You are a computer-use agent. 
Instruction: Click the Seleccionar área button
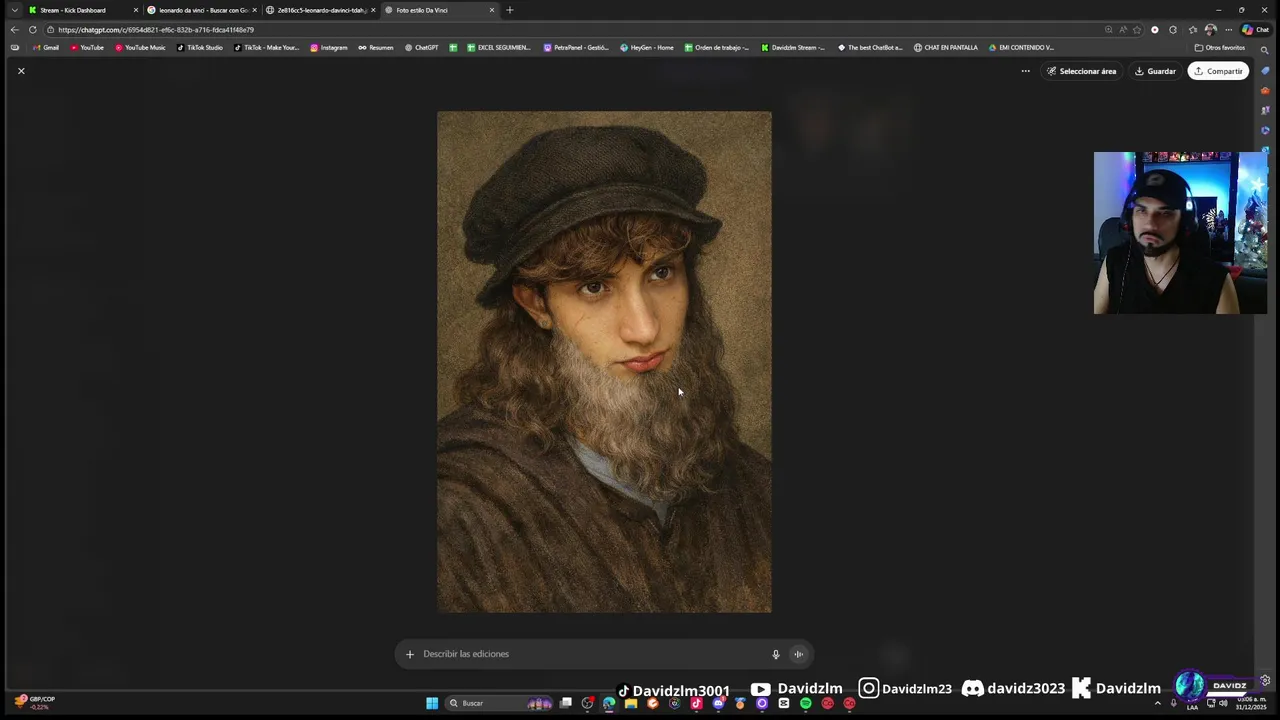point(1081,71)
